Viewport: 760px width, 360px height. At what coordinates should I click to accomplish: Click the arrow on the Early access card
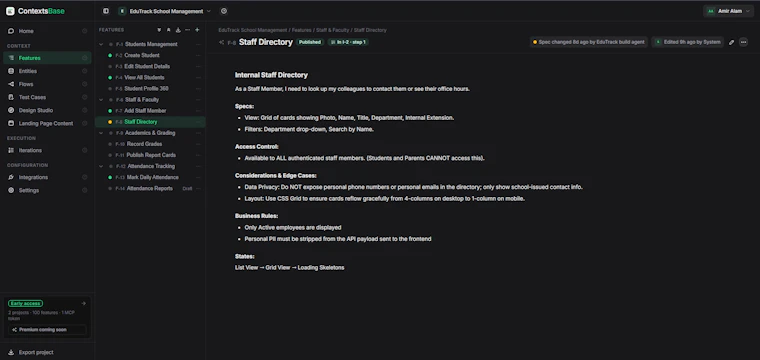pyautogui.click(x=83, y=303)
